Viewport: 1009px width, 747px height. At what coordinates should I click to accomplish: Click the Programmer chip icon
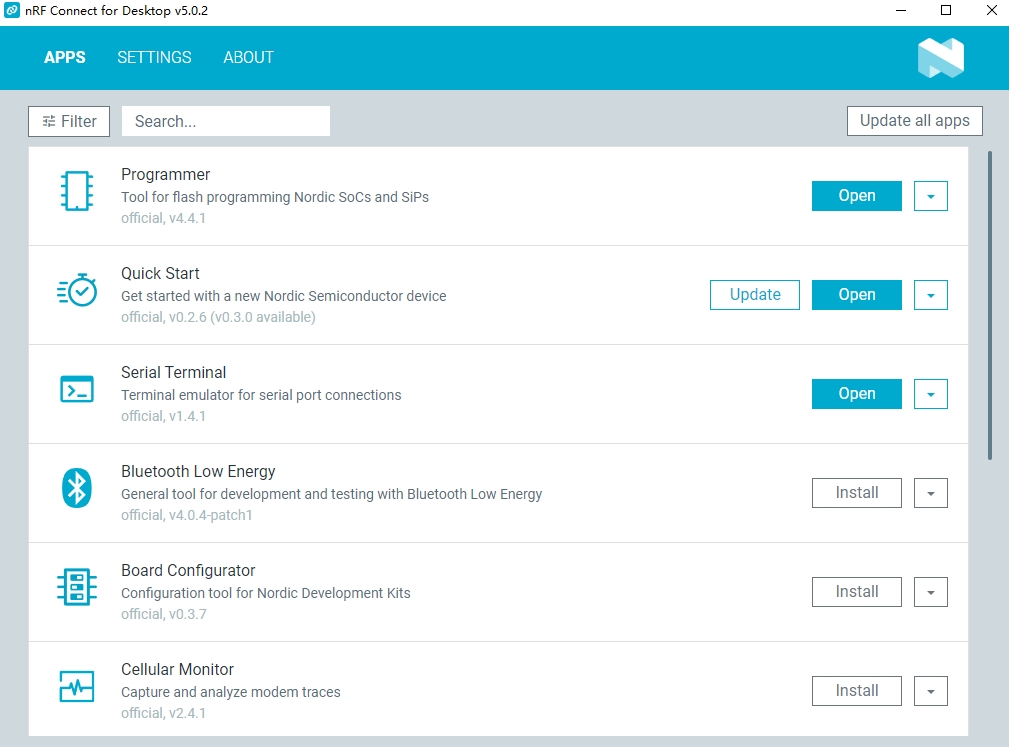[77, 191]
